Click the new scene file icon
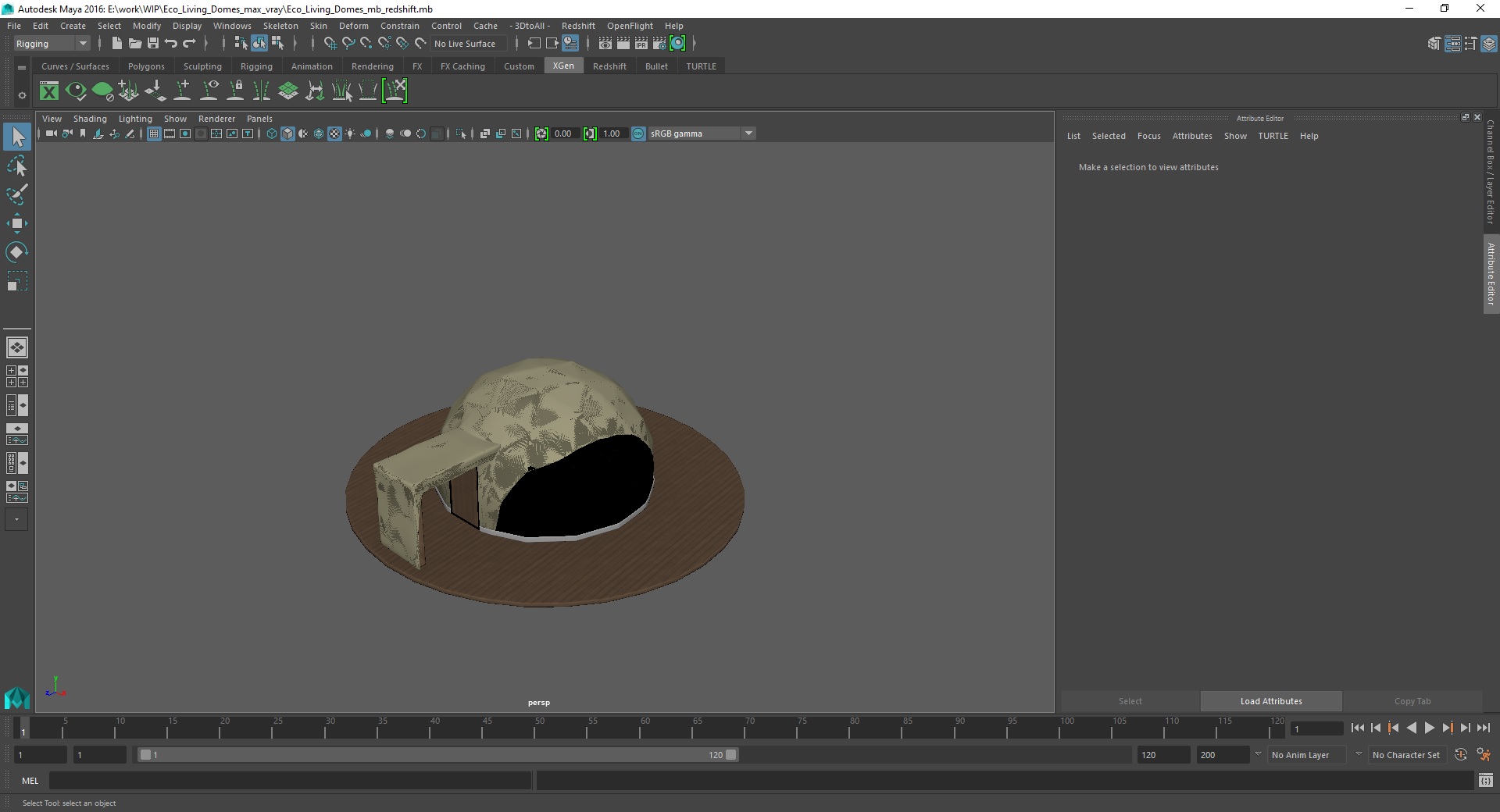The height and width of the screenshot is (812, 1500). [116, 44]
